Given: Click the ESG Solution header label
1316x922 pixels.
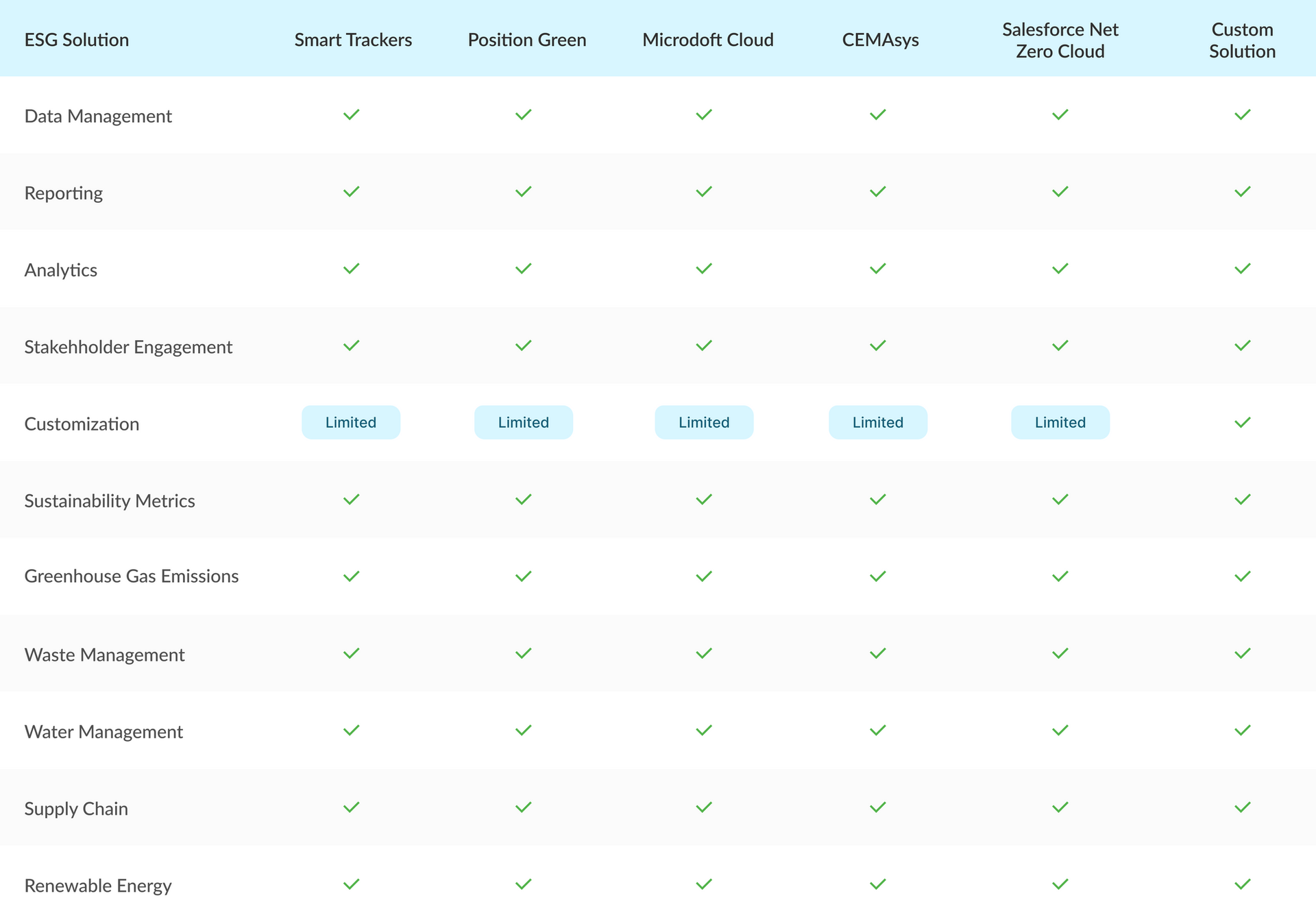Looking at the screenshot, I should tap(77, 40).
